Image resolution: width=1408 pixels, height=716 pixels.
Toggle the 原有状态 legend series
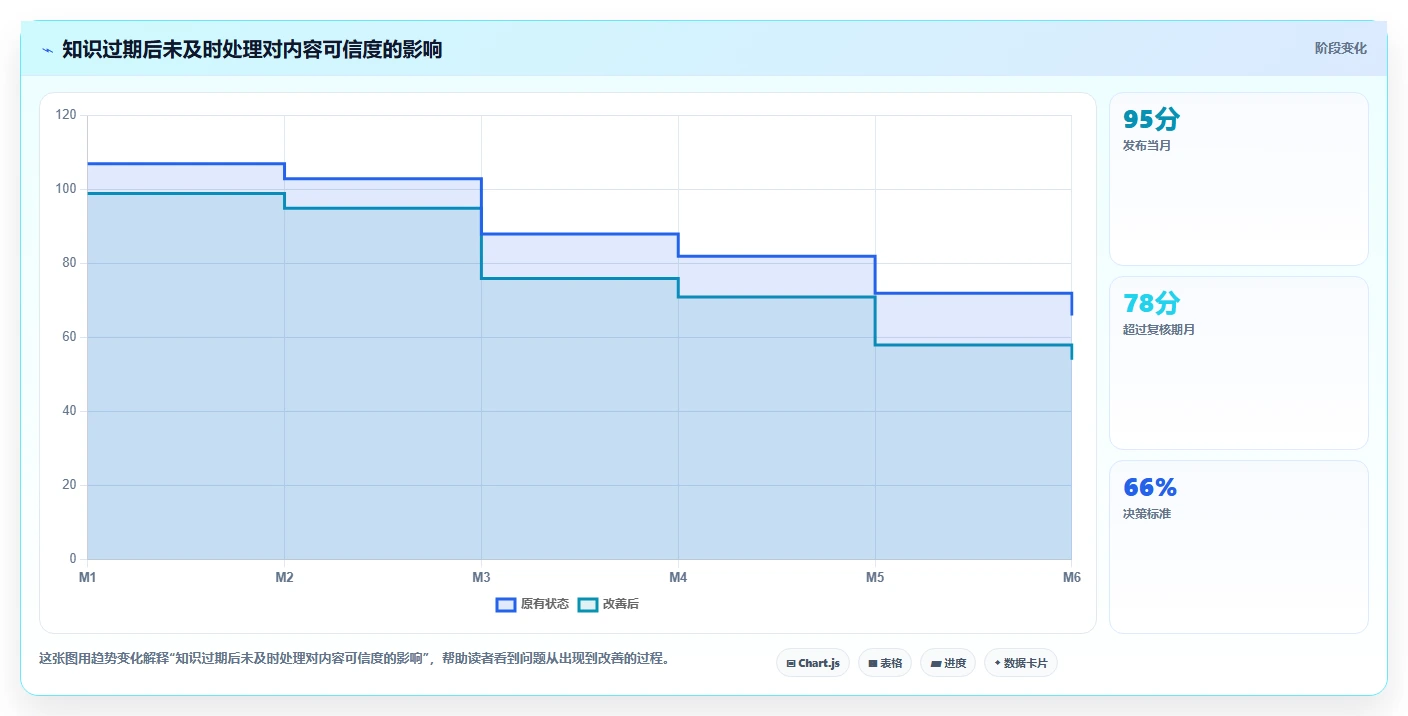pyautogui.click(x=533, y=604)
